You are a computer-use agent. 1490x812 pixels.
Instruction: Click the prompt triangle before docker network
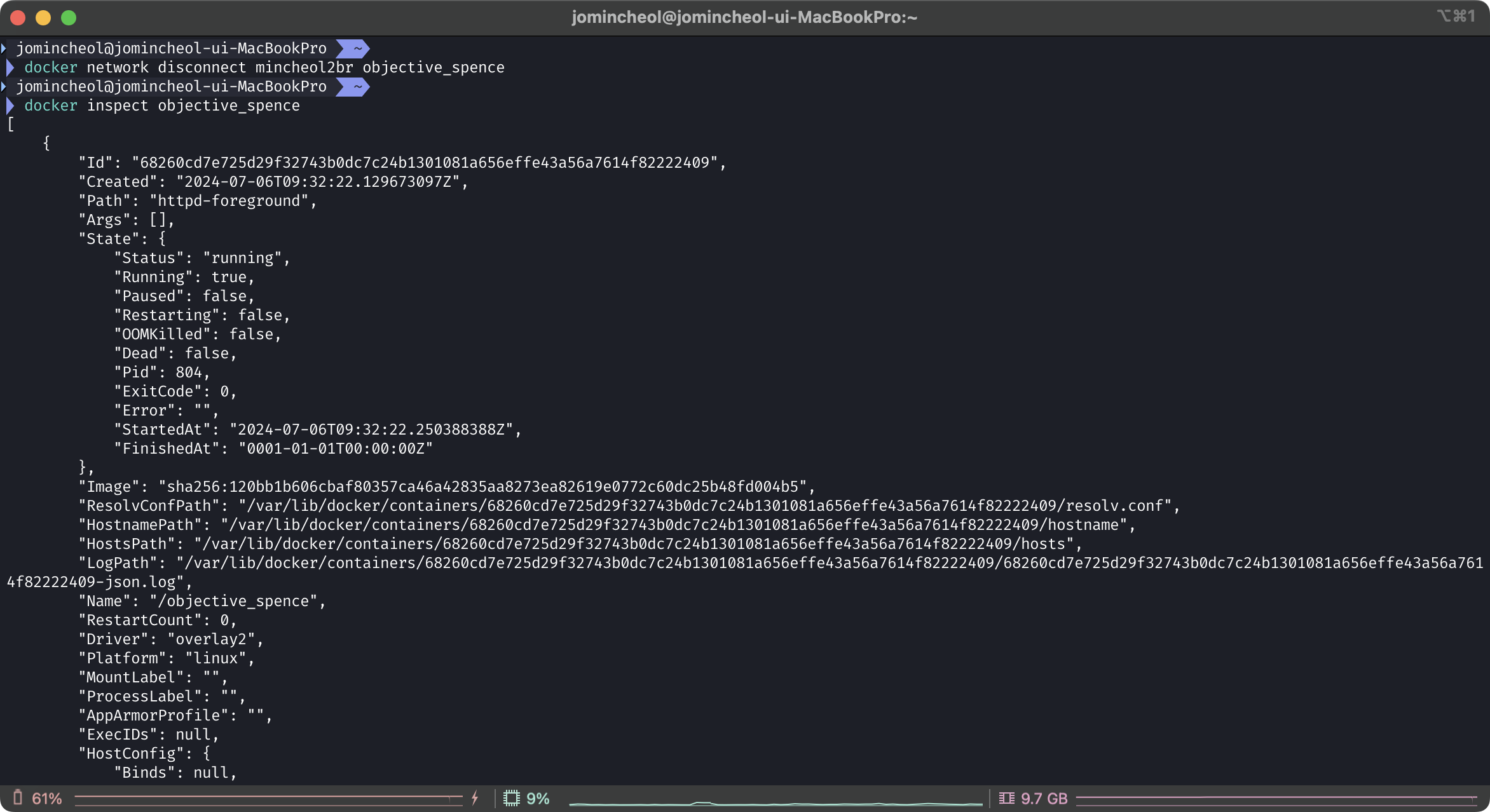(x=10, y=67)
